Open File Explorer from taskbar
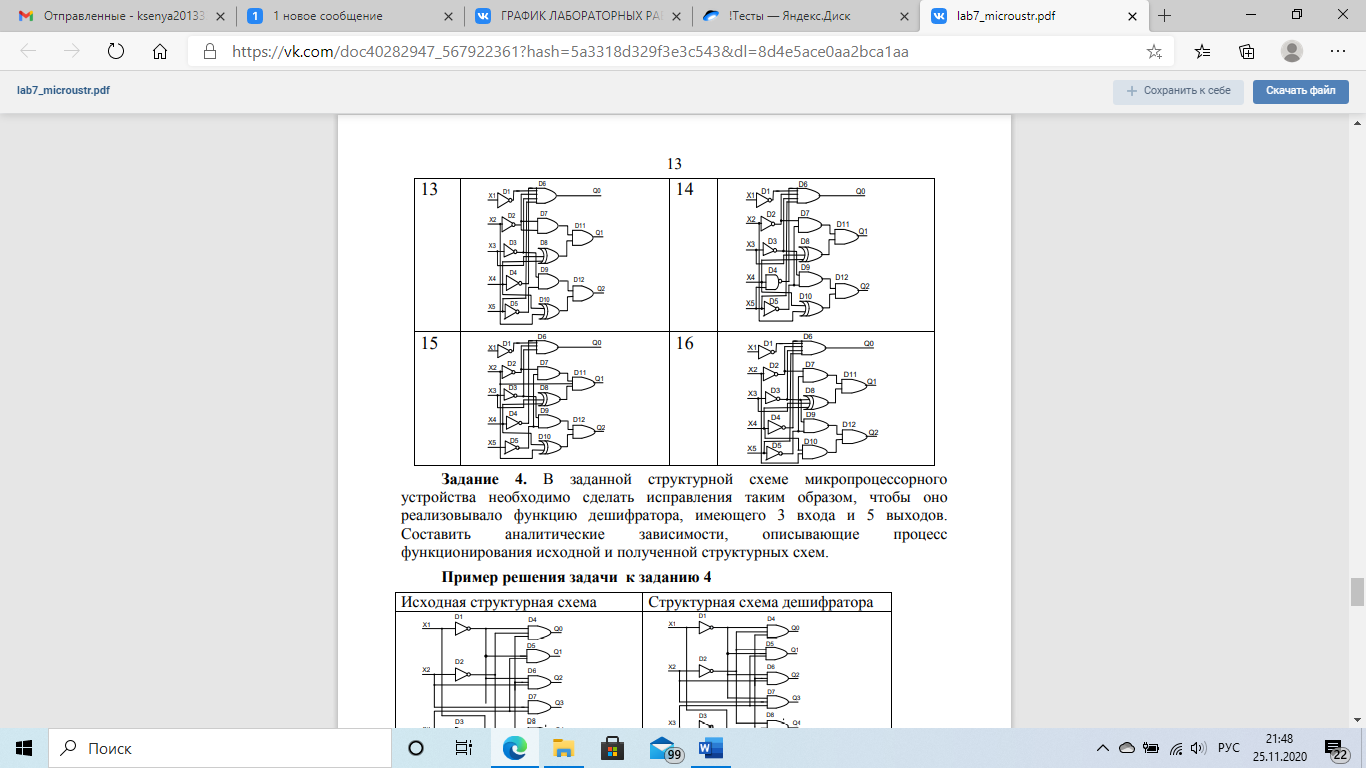The width and height of the screenshot is (1366, 768). click(x=563, y=748)
